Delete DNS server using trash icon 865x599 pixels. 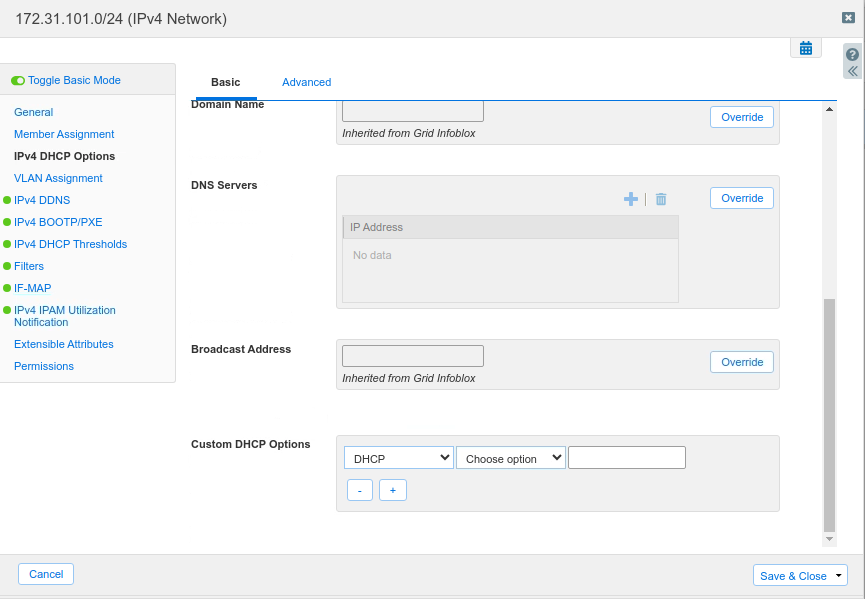coord(661,199)
